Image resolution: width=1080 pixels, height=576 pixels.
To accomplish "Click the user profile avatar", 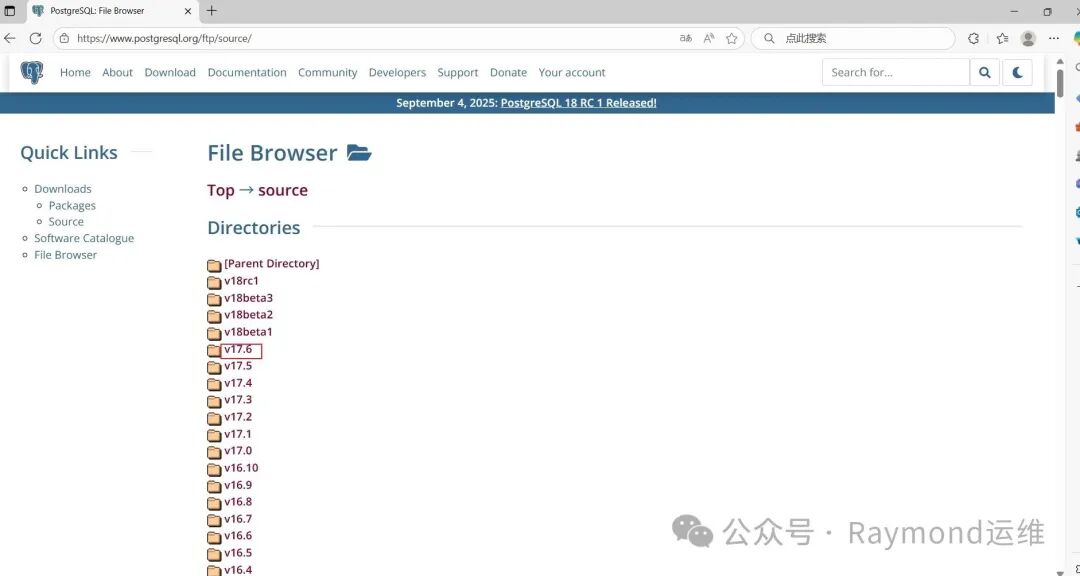I will (x=1028, y=39).
